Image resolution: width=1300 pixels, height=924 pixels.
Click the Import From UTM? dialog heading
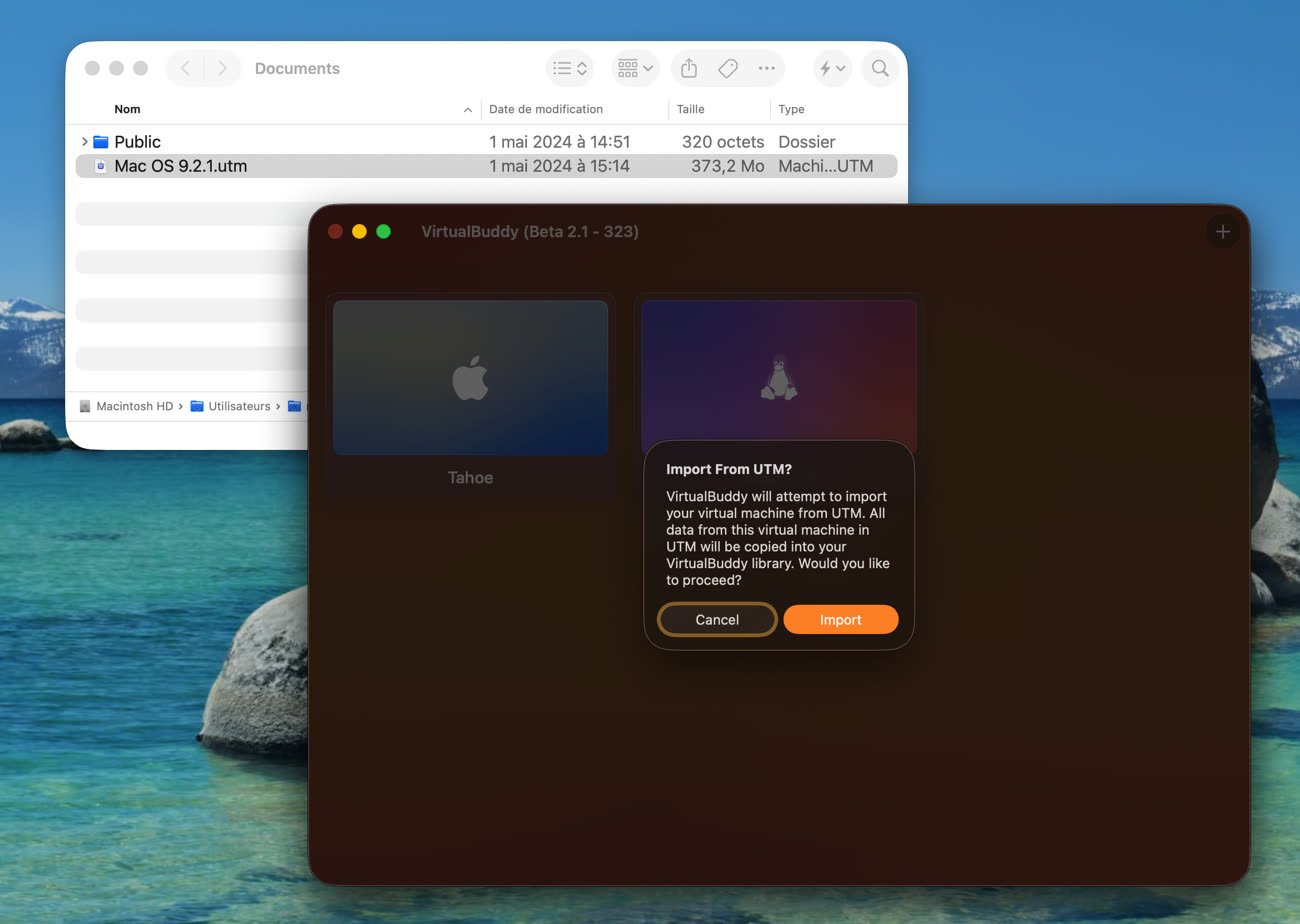(x=729, y=469)
